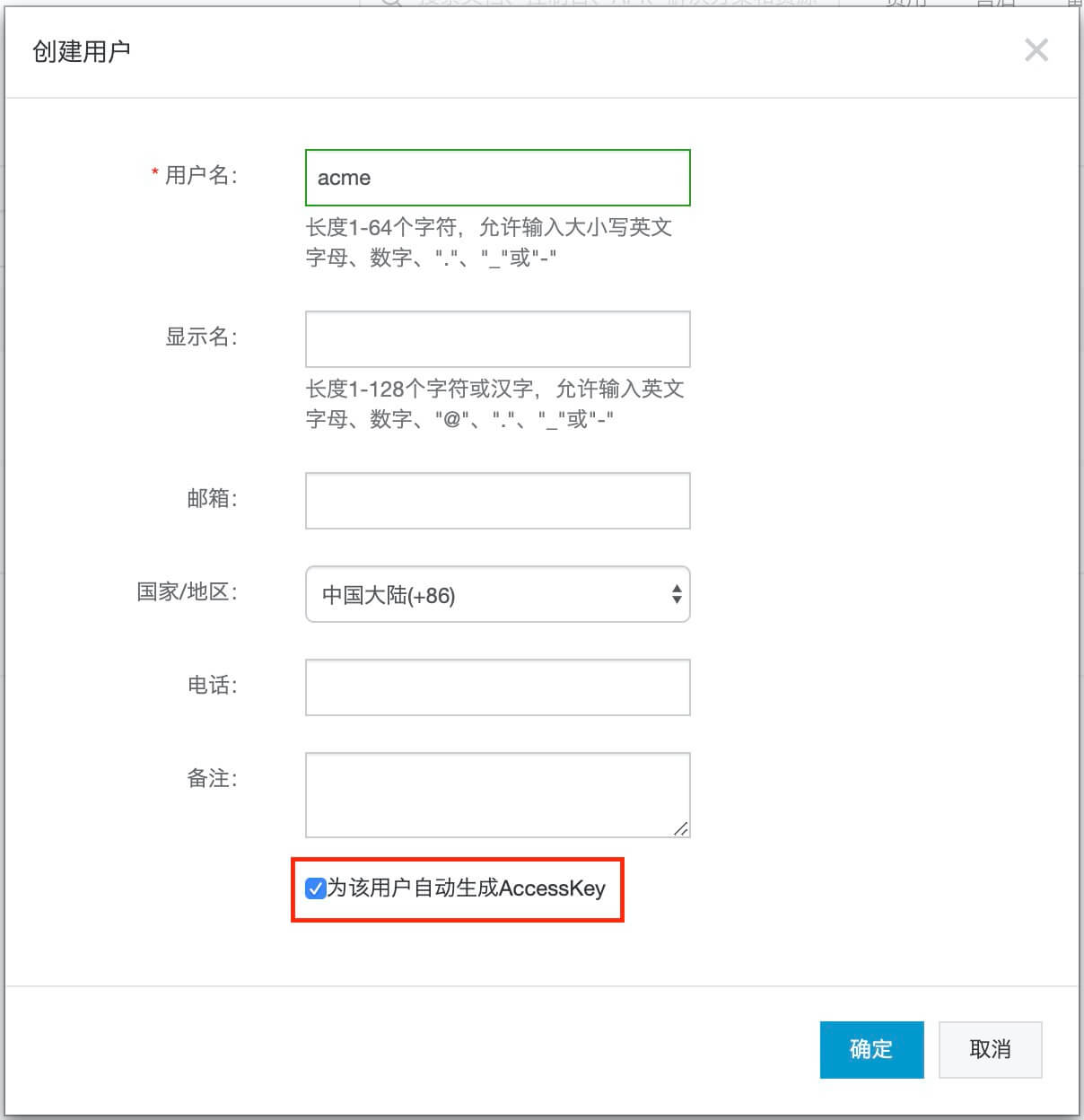Click into the 显示名 input field
1084x1120 pixels.
click(498, 339)
